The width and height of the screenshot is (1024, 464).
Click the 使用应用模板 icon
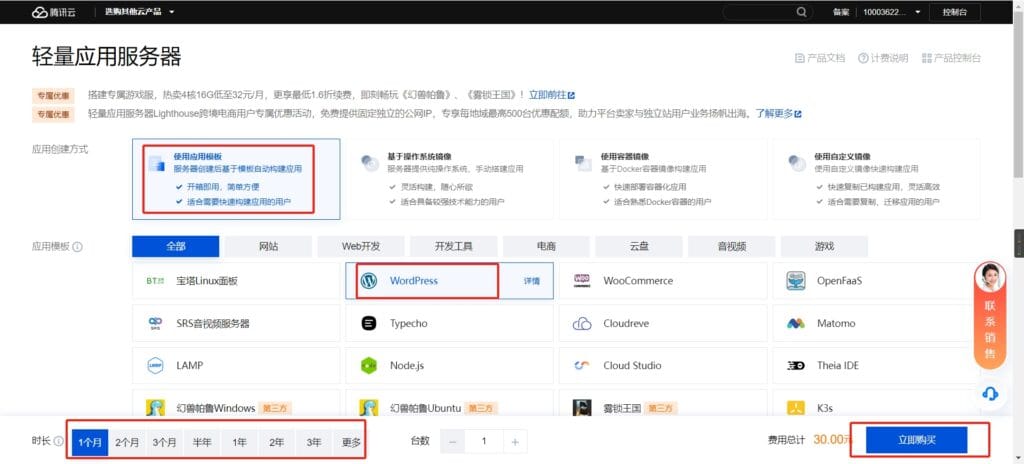pyautogui.click(x=156, y=163)
